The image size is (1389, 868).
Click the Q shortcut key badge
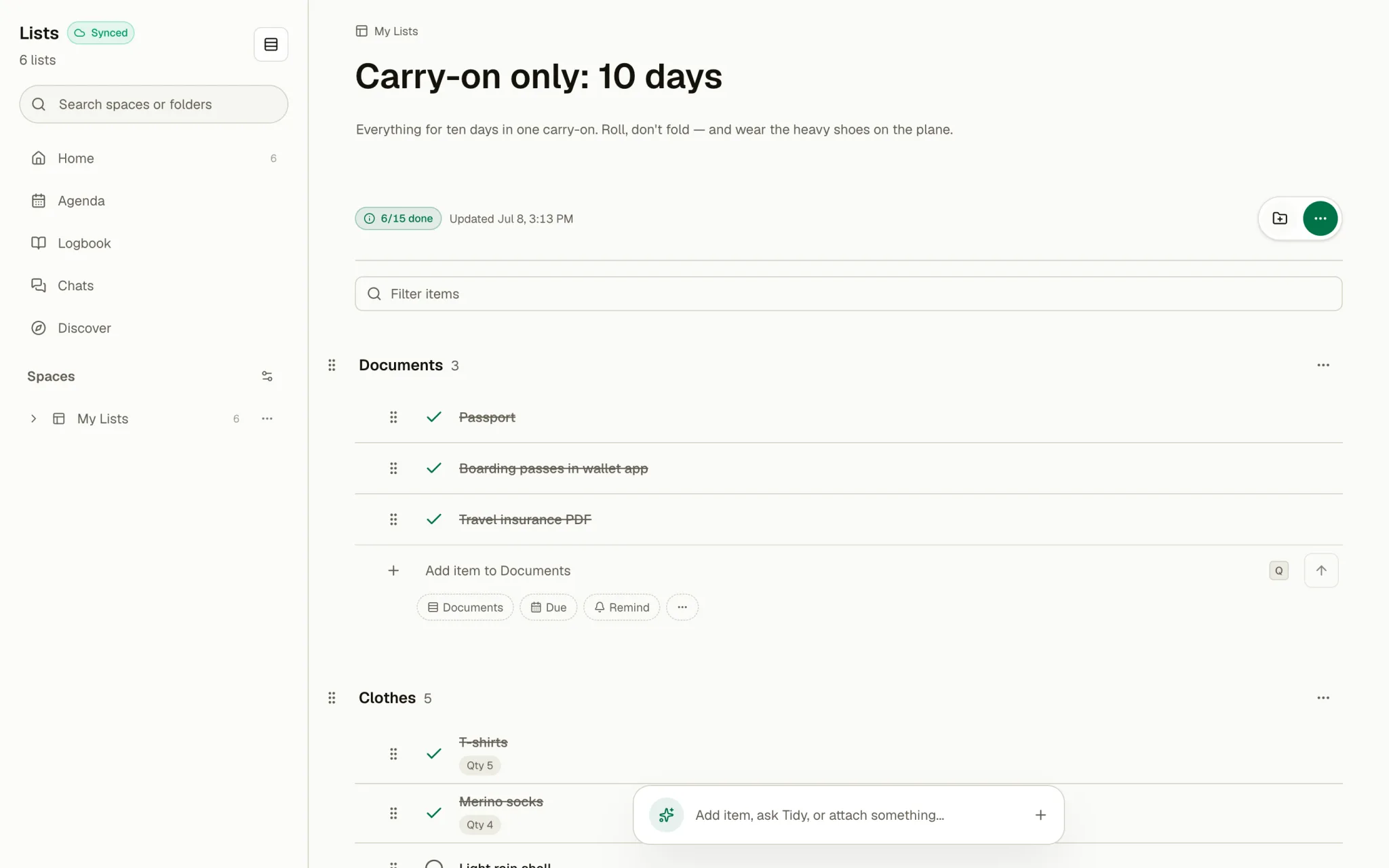click(x=1278, y=570)
